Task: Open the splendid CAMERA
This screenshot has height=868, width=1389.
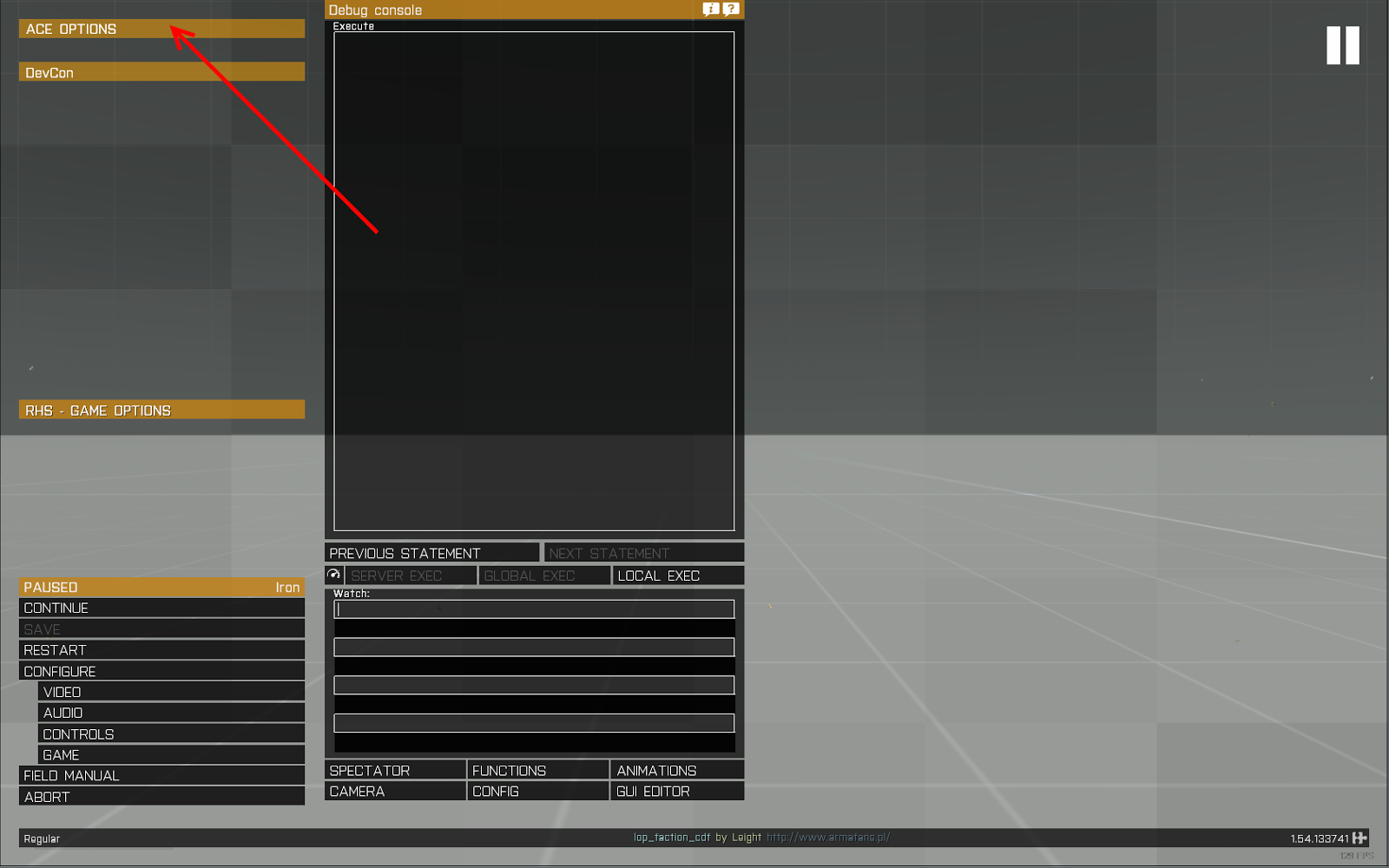Action: pos(395,791)
